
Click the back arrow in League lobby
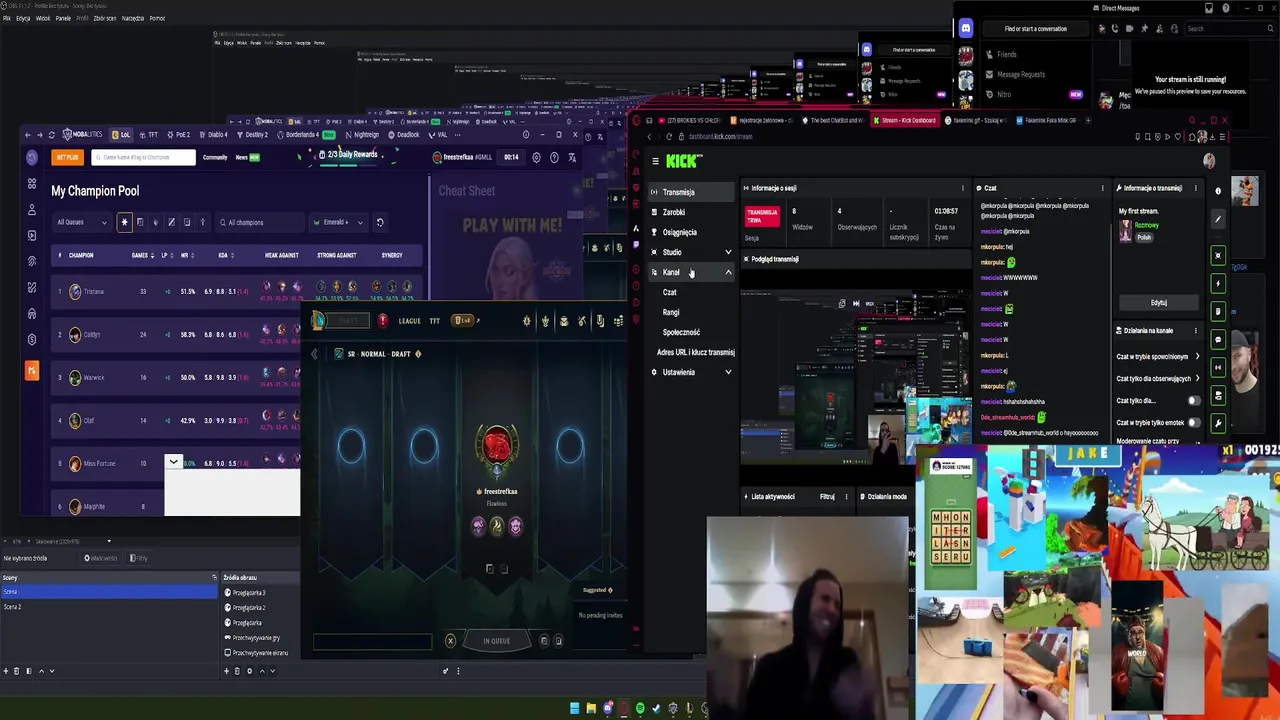[x=314, y=354]
